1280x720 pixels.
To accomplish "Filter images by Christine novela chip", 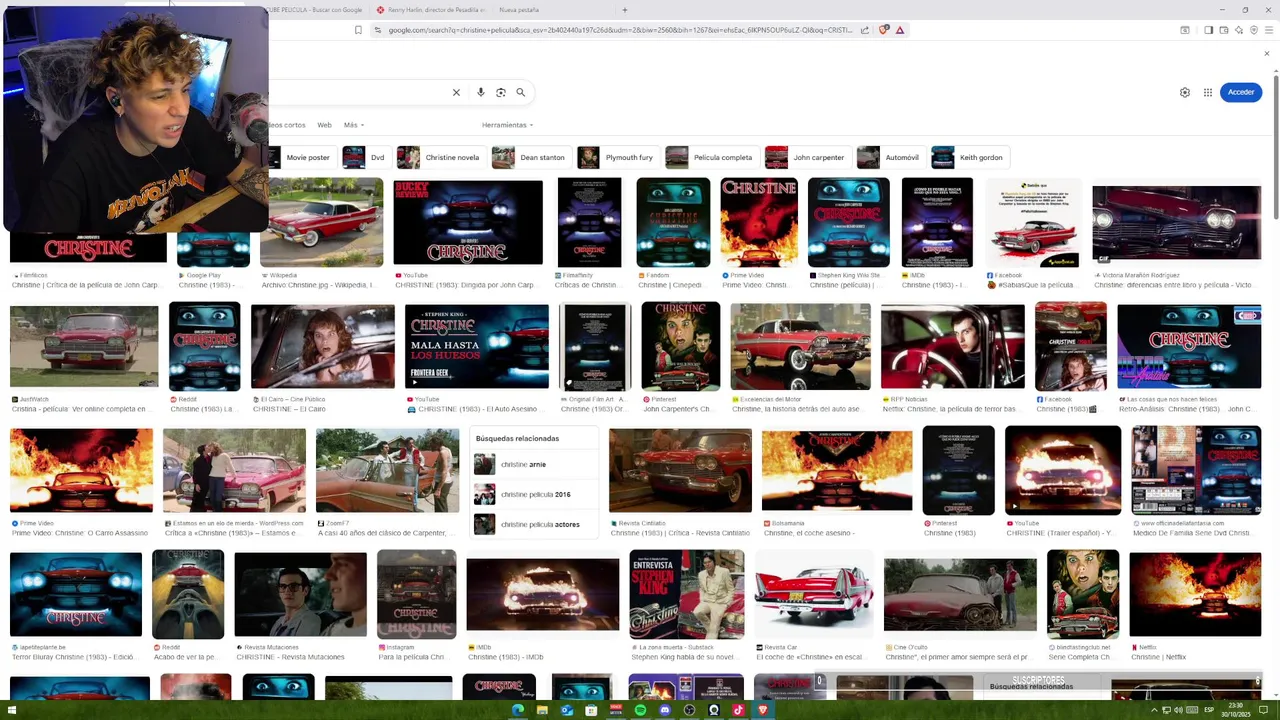I will [x=441, y=157].
